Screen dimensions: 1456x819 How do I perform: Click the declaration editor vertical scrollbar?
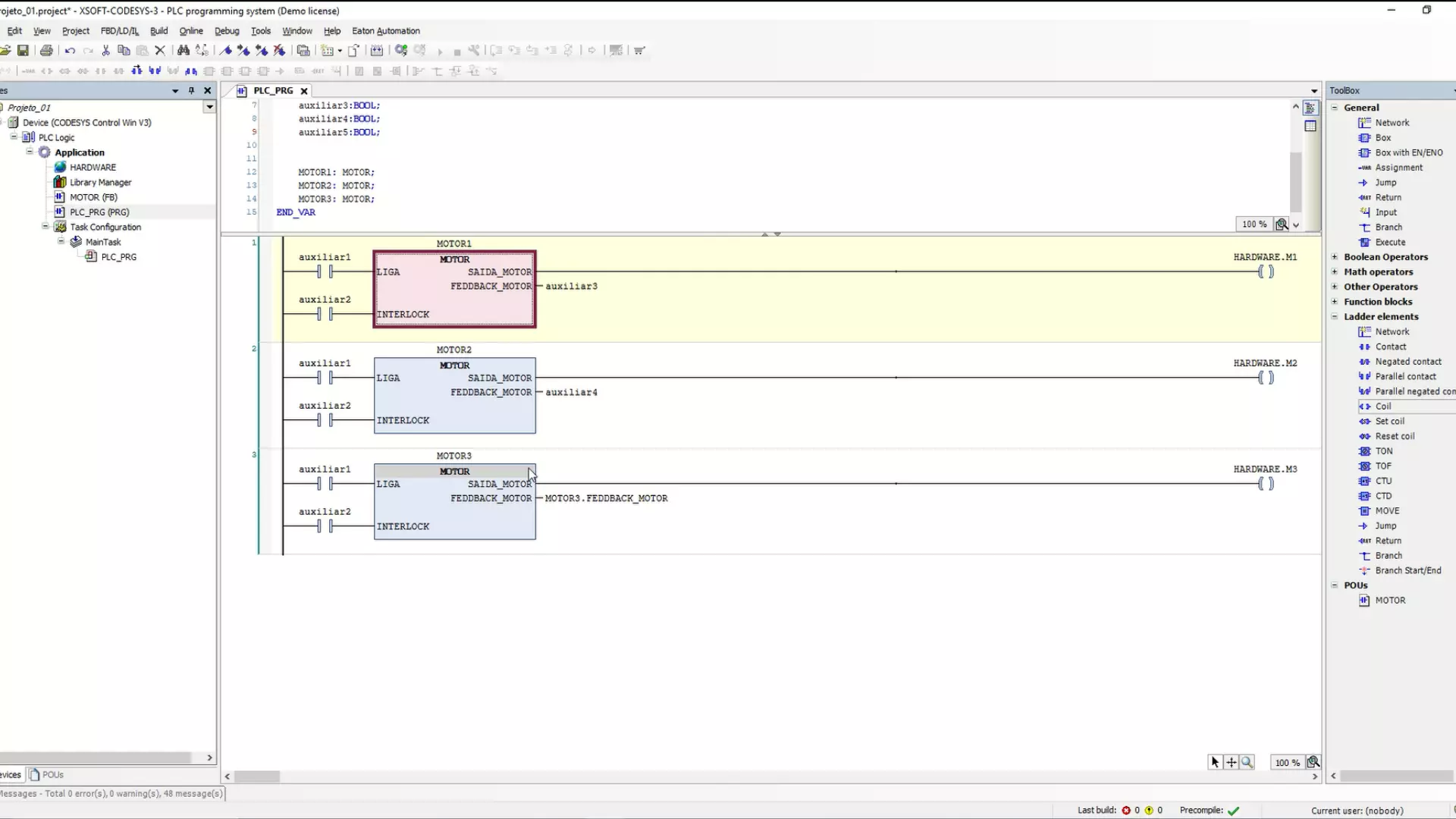[x=1295, y=181]
